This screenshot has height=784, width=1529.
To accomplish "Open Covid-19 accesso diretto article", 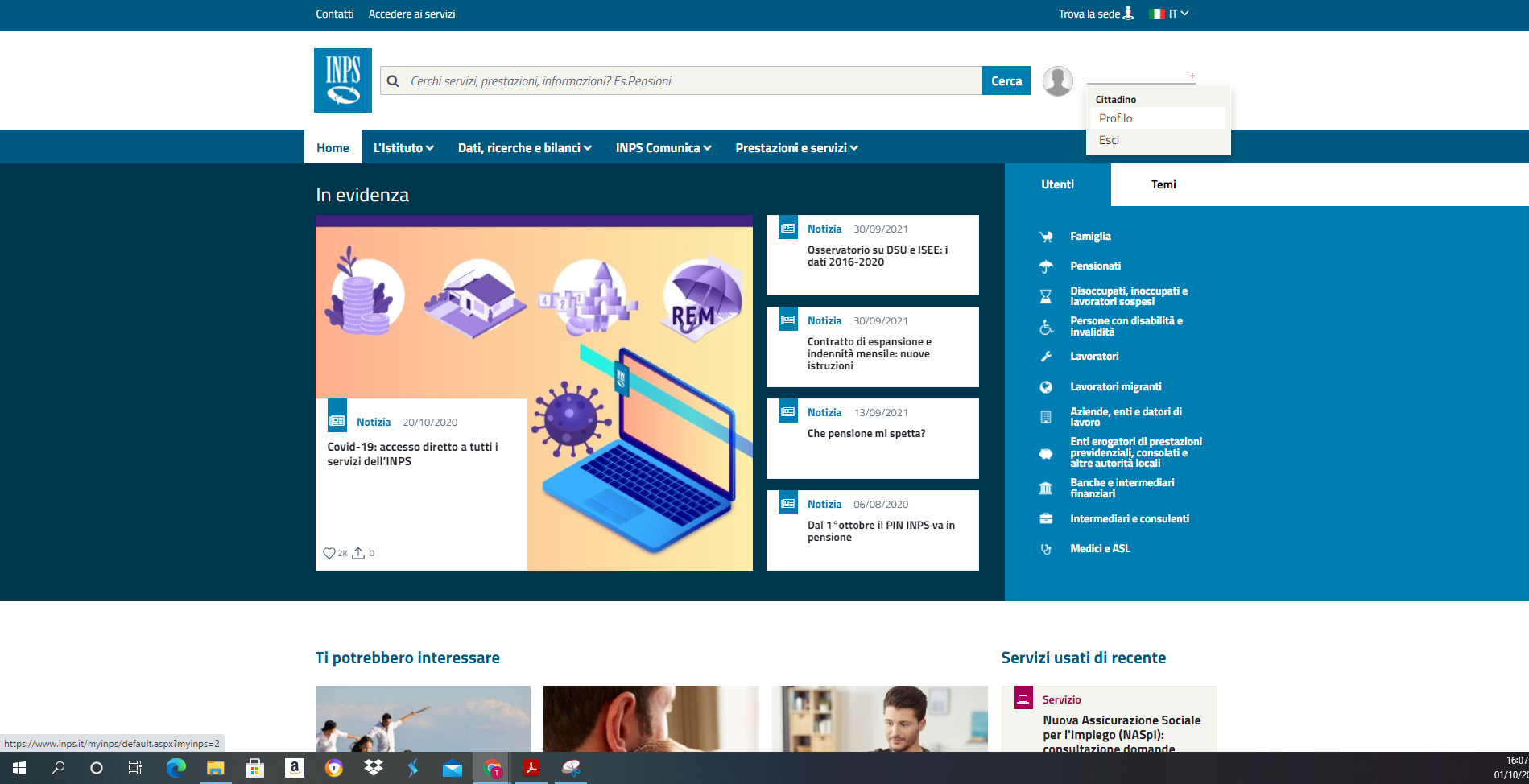I will pyautogui.click(x=412, y=454).
